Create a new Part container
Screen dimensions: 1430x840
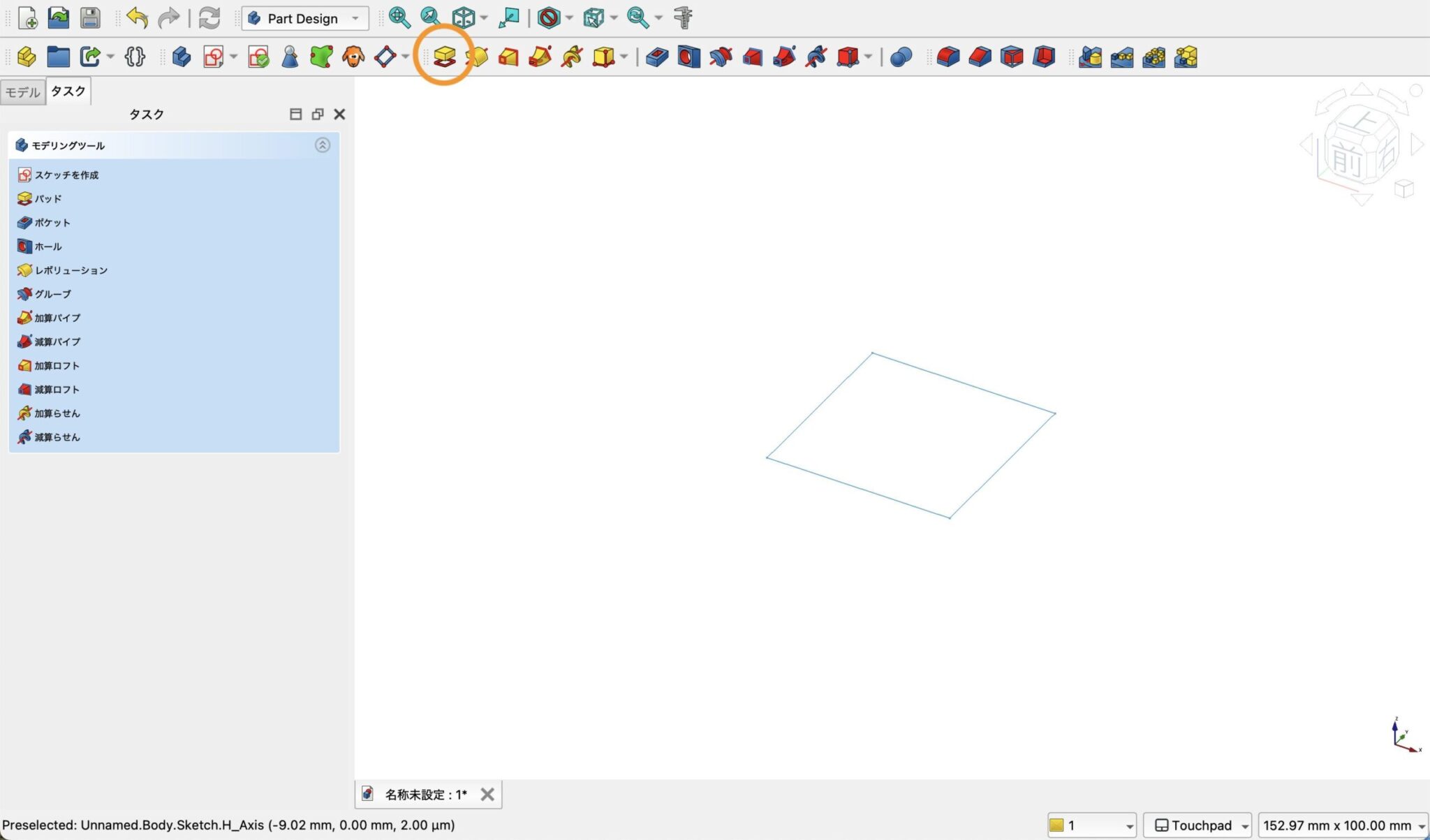coord(27,57)
